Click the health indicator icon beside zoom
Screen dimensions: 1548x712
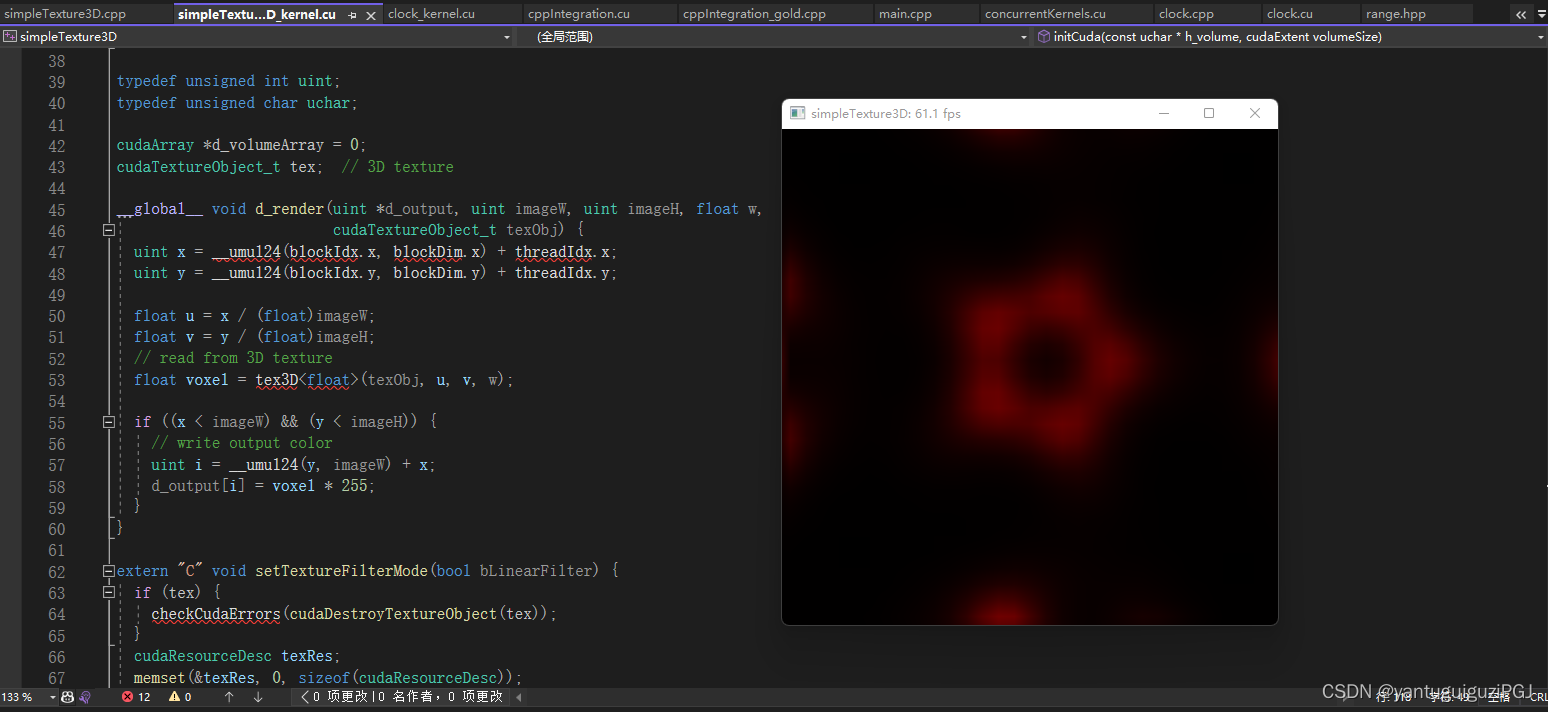[x=67, y=697]
